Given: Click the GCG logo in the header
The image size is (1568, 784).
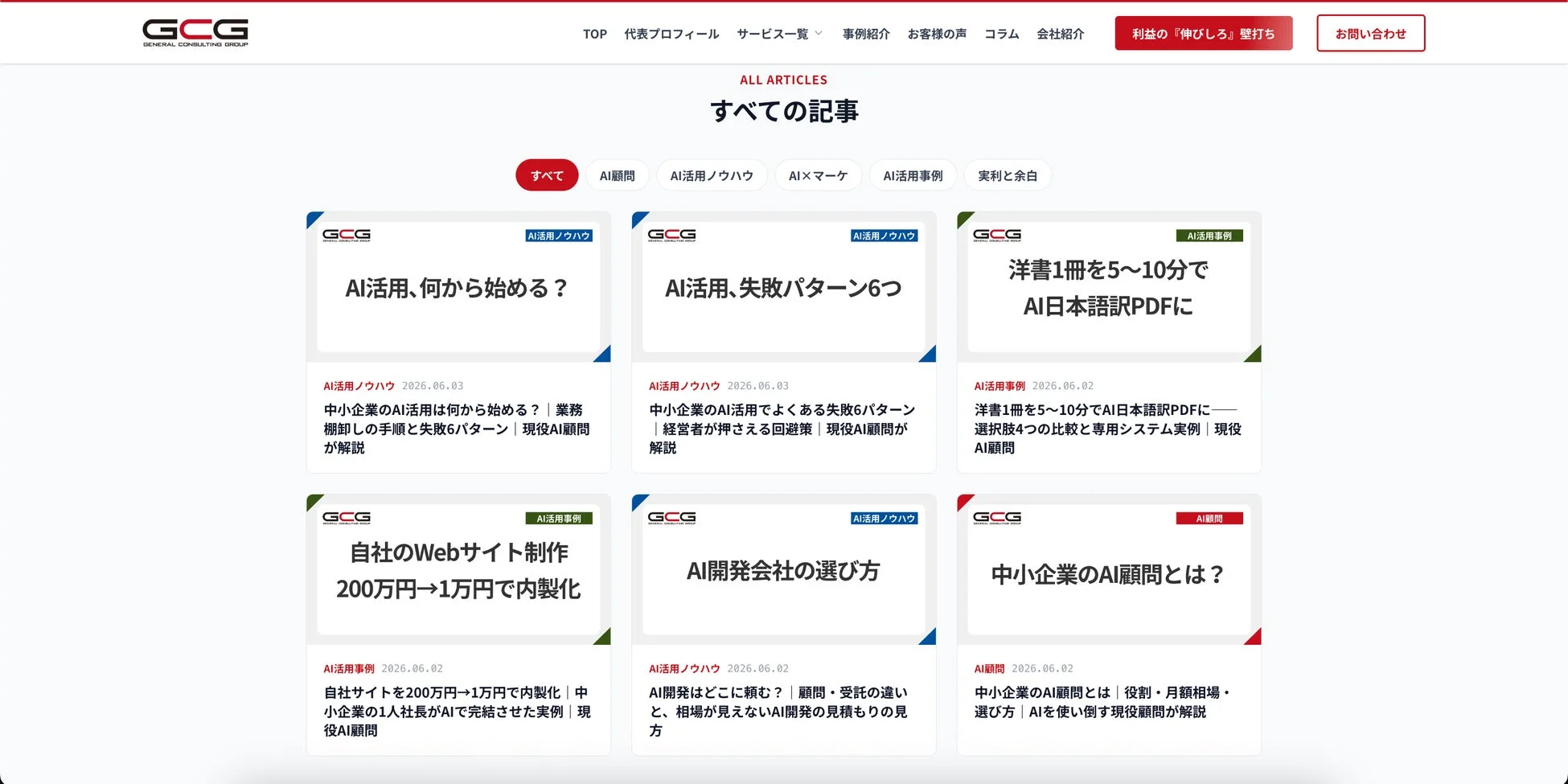Looking at the screenshot, I should tap(195, 33).
